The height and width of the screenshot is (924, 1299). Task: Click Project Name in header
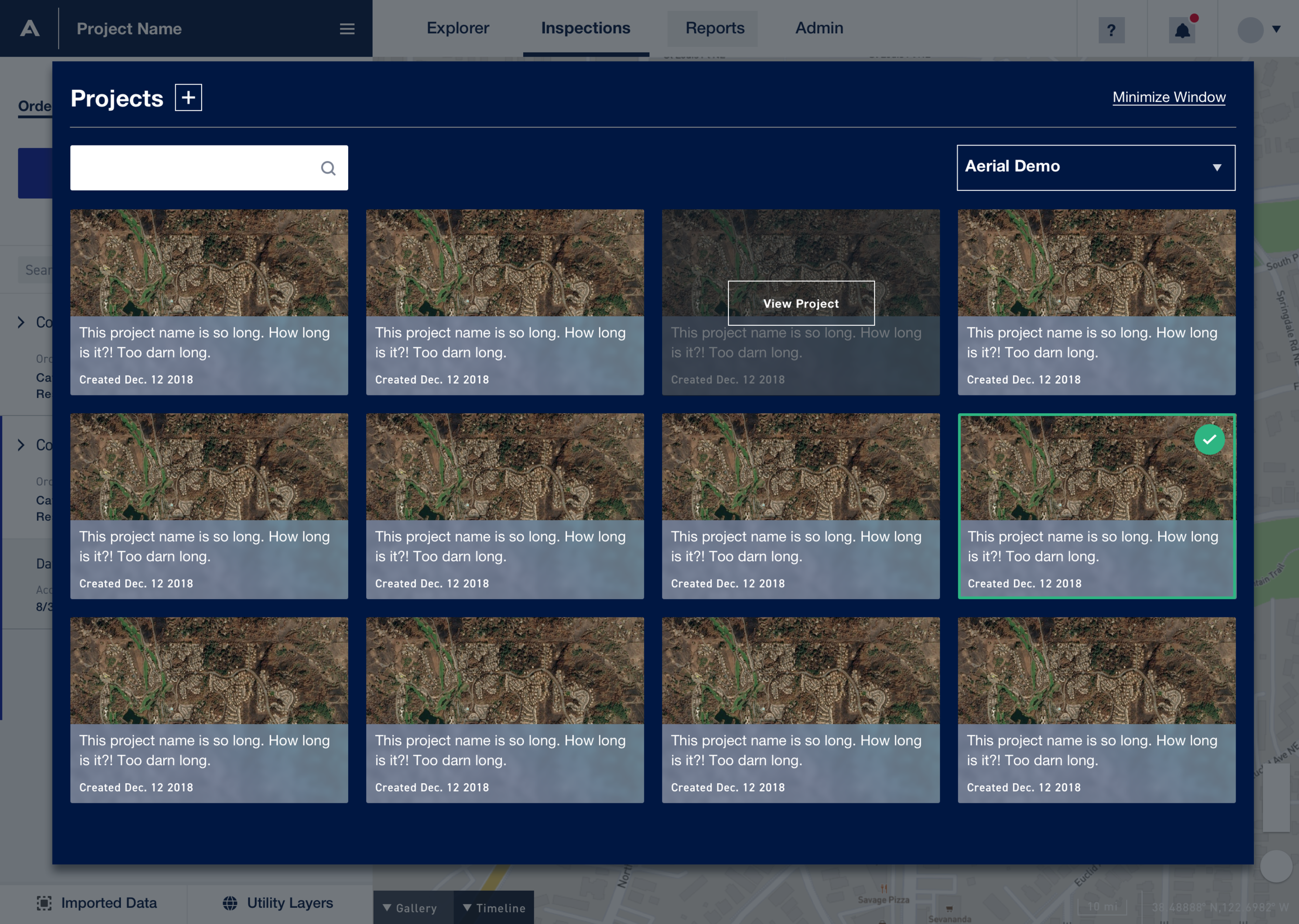pyautogui.click(x=129, y=29)
